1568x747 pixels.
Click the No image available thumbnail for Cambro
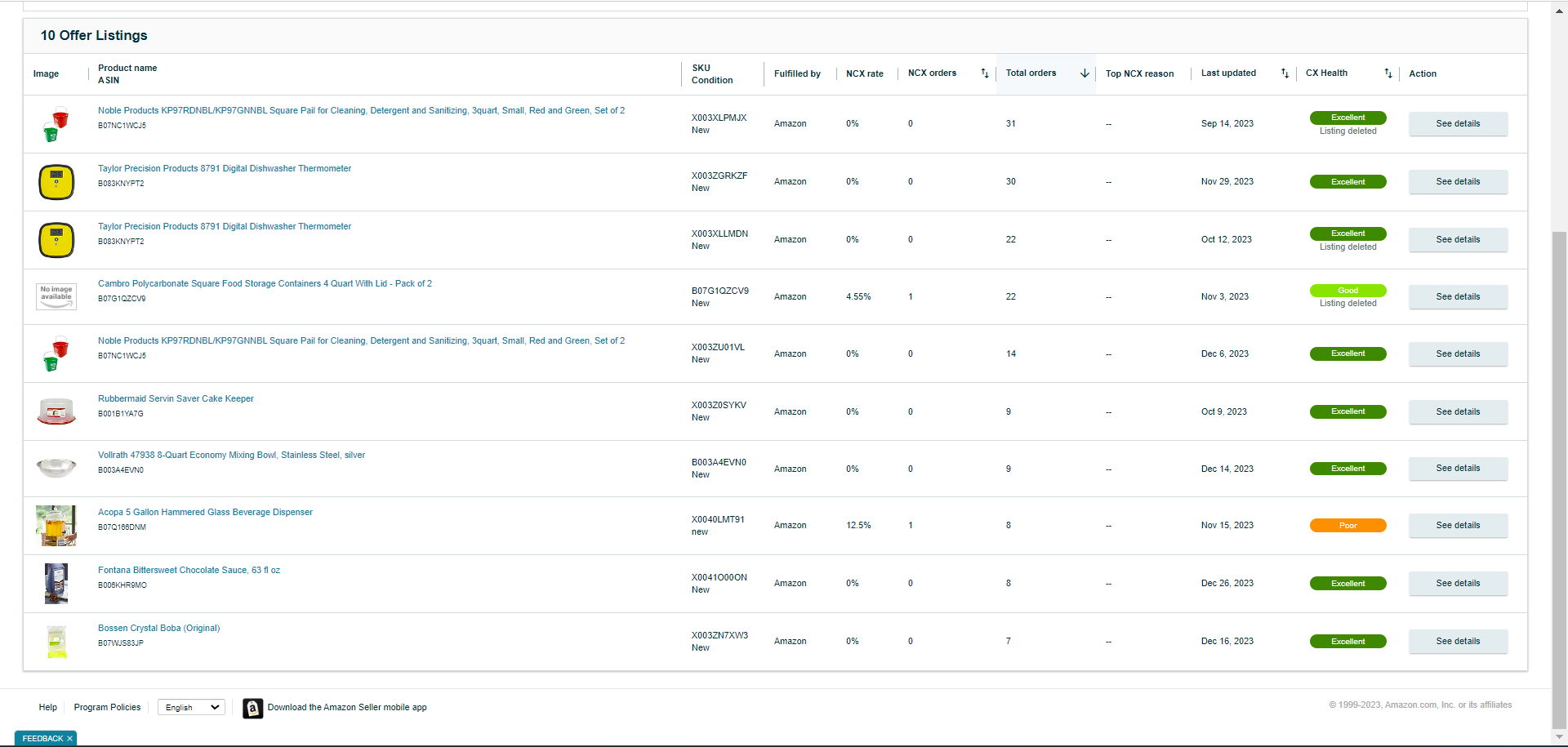pyautogui.click(x=56, y=296)
